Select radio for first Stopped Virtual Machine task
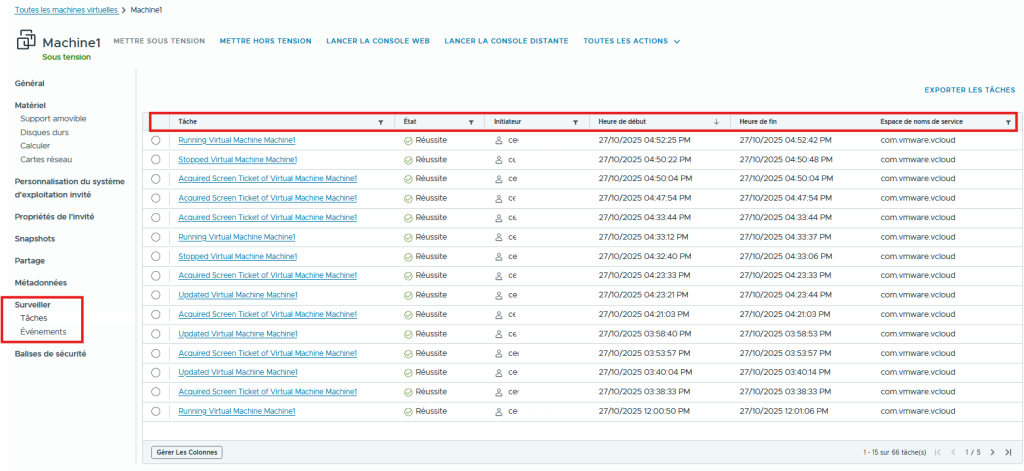1024x471 pixels. coord(156,160)
